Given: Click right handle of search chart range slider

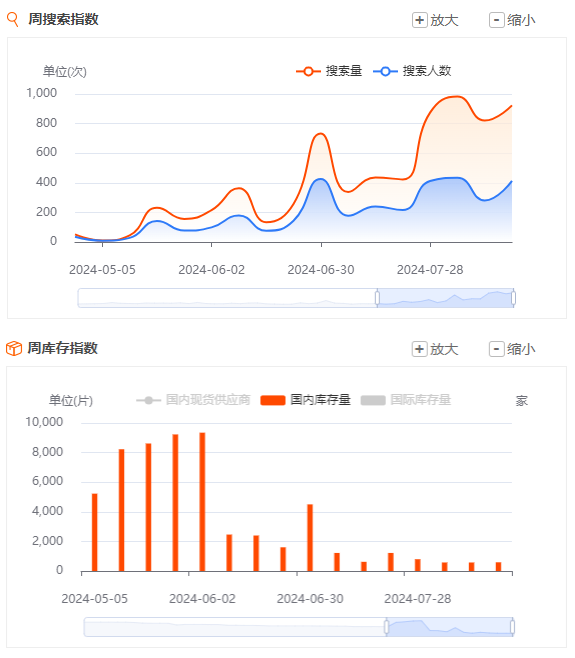Looking at the screenshot, I should 513,298.
